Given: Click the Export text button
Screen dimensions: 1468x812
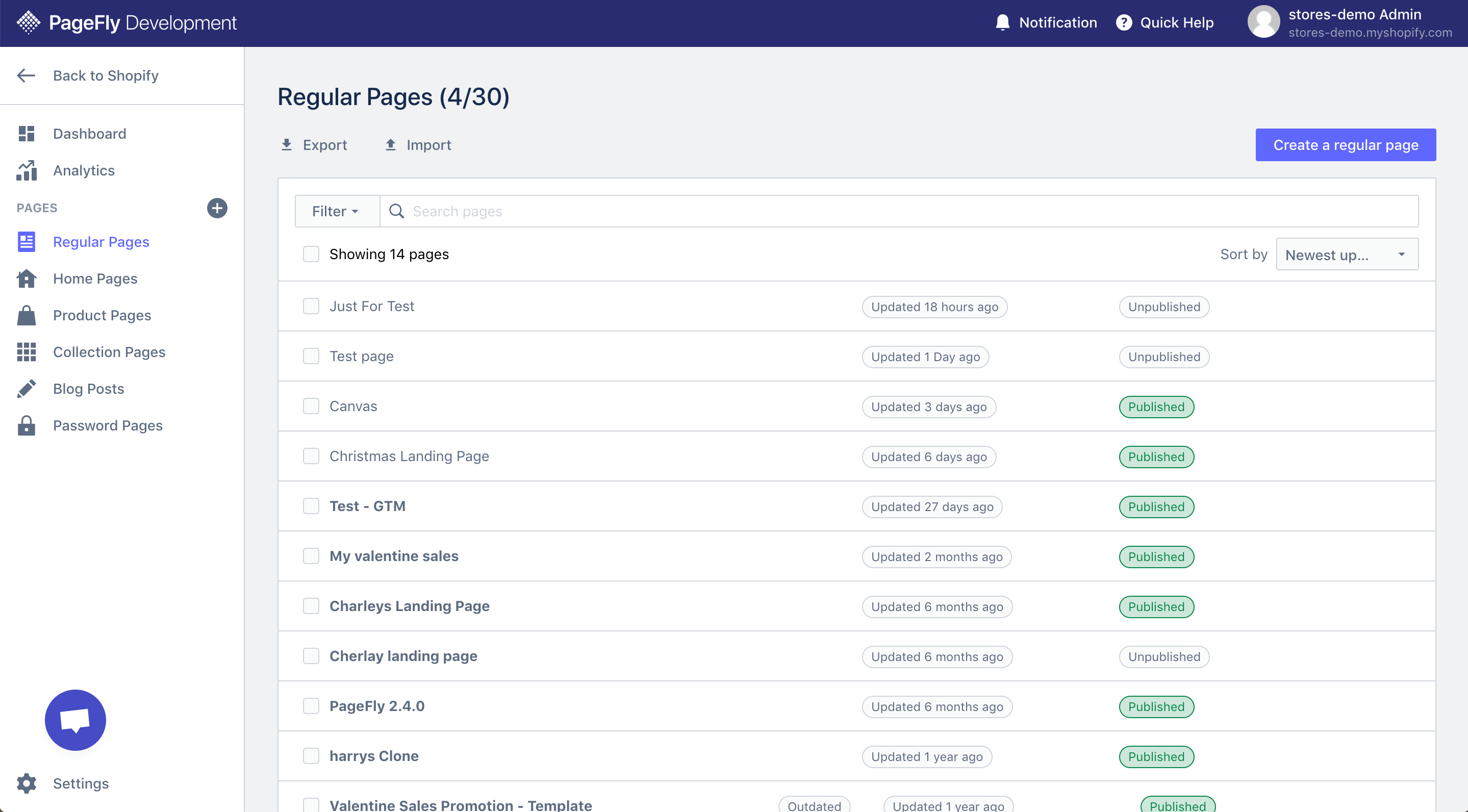Looking at the screenshot, I should (x=325, y=145).
